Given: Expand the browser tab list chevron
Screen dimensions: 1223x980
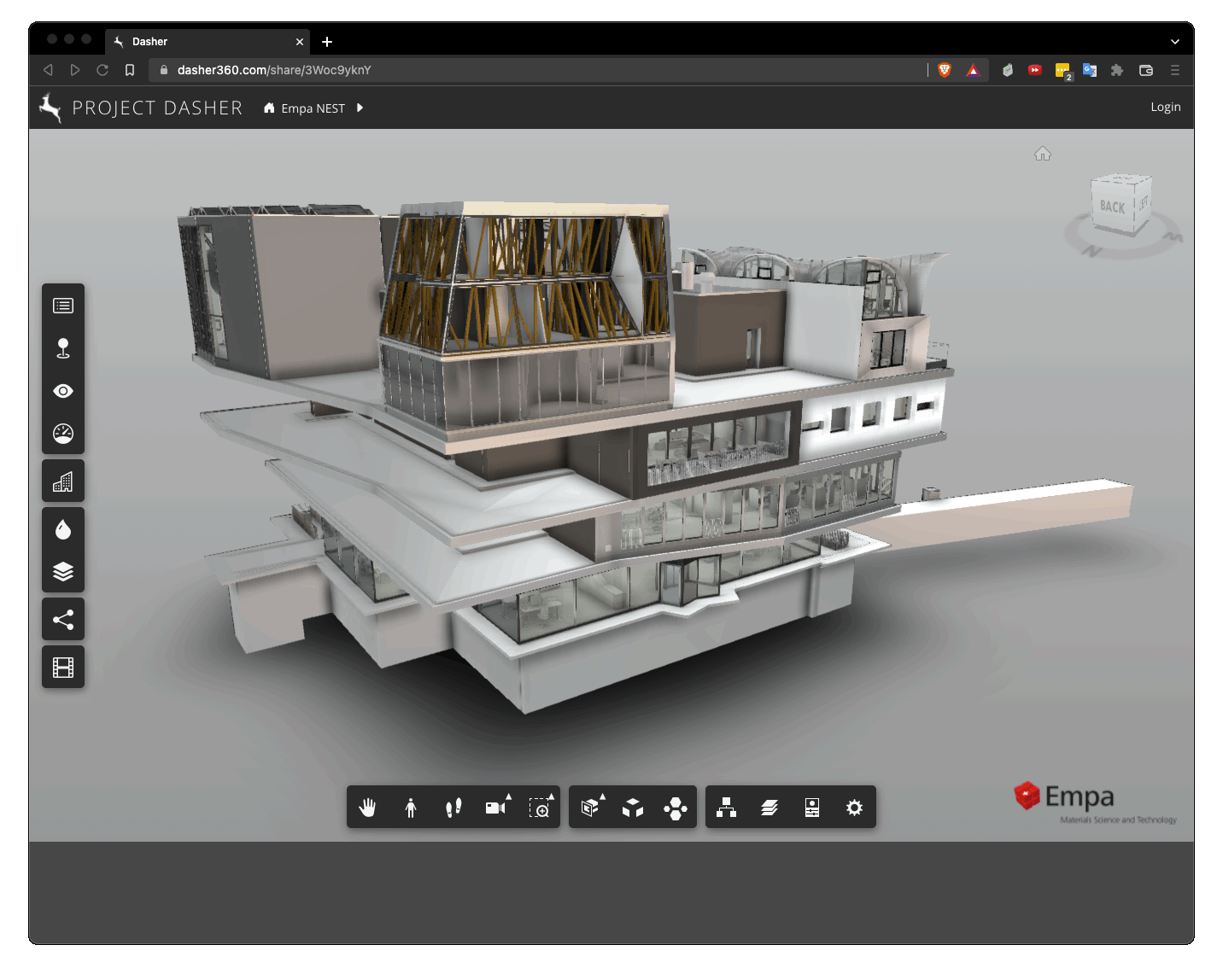Looking at the screenshot, I should coord(1174,42).
